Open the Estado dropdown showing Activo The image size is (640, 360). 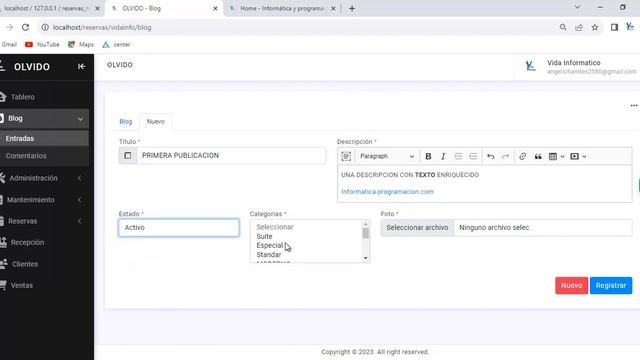pos(179,228)
